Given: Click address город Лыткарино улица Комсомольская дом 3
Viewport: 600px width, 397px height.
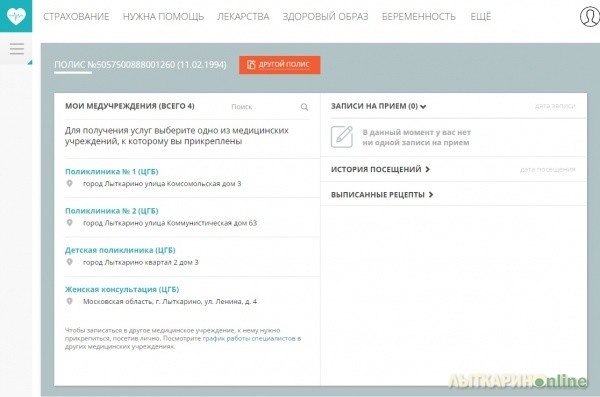Looking at the screenshot, I should pos(162,183).
